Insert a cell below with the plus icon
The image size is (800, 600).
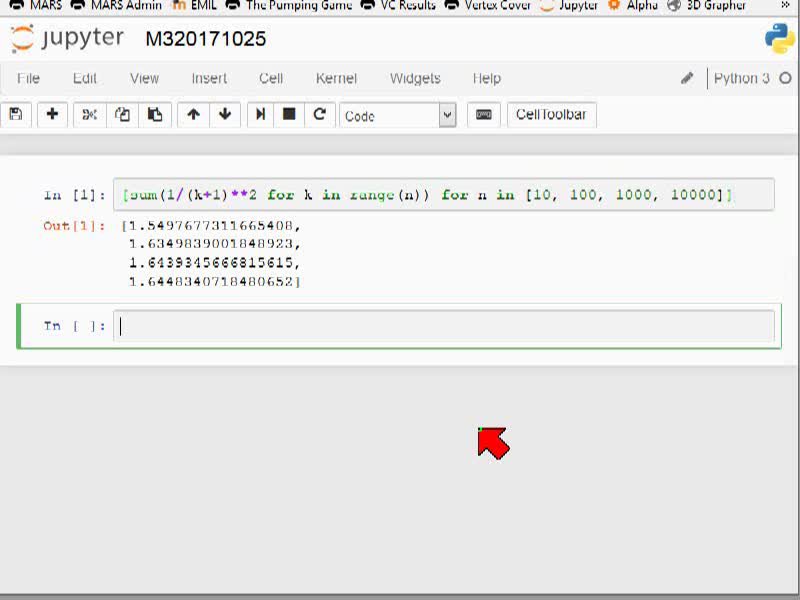tap(52, 114)
